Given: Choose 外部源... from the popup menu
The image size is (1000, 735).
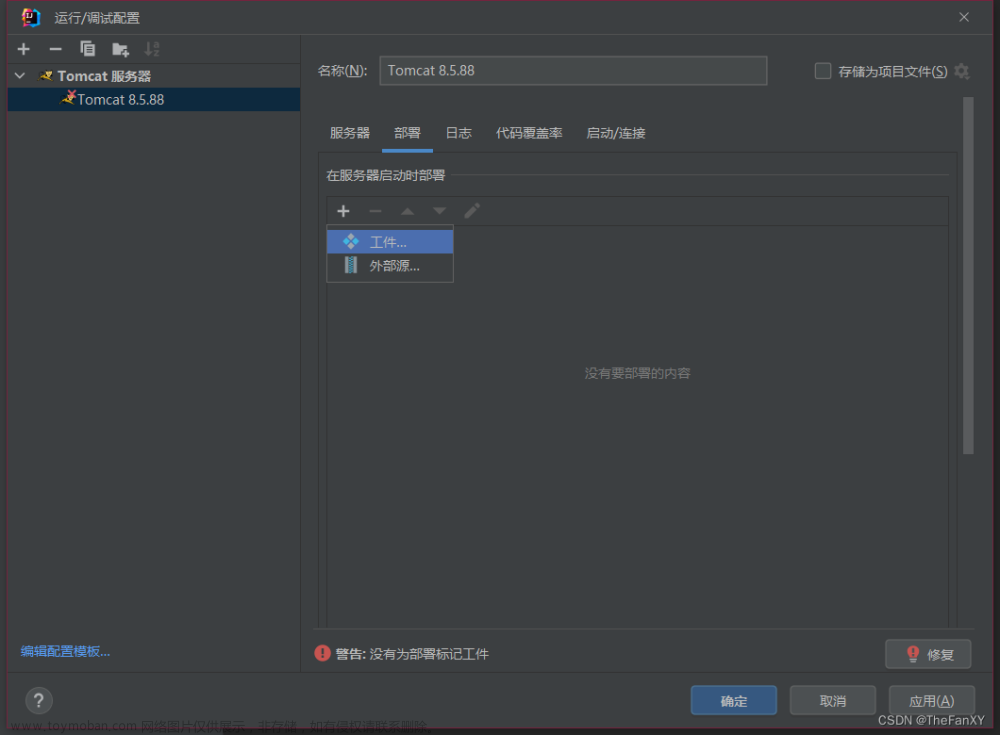Looking at the screenshot, I should pos(390,265).
